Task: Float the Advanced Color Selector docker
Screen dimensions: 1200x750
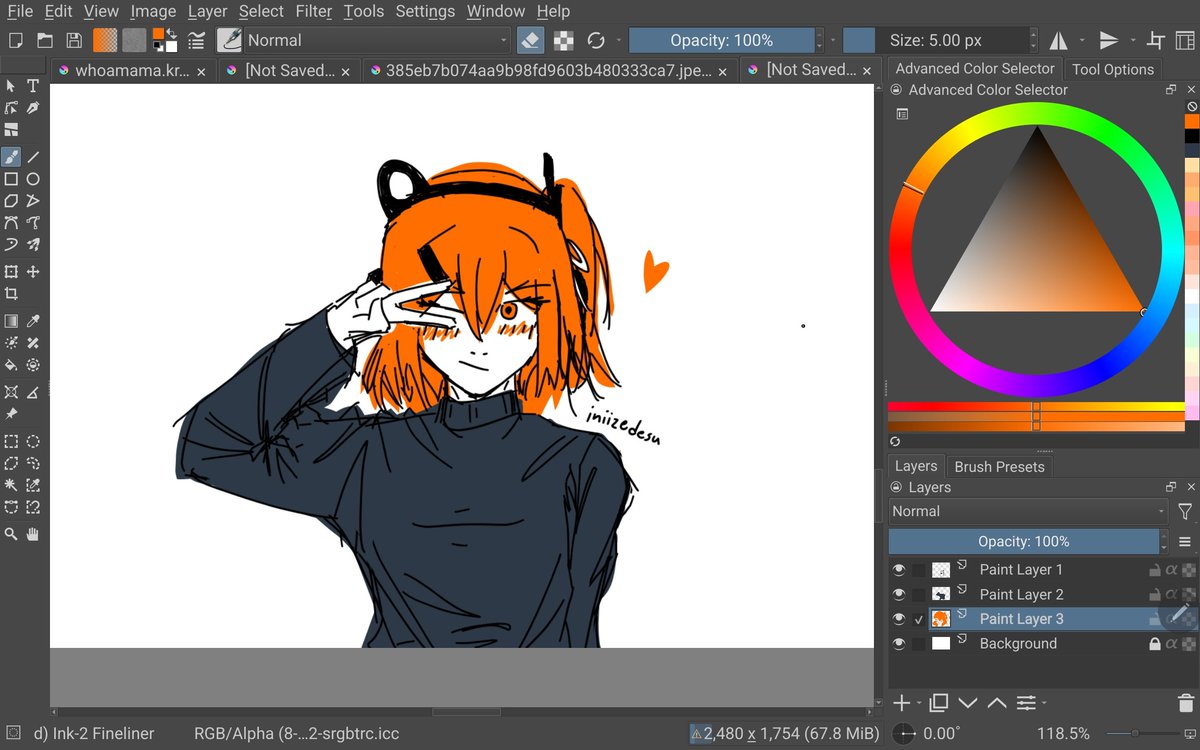Action: coord(1170,90)
